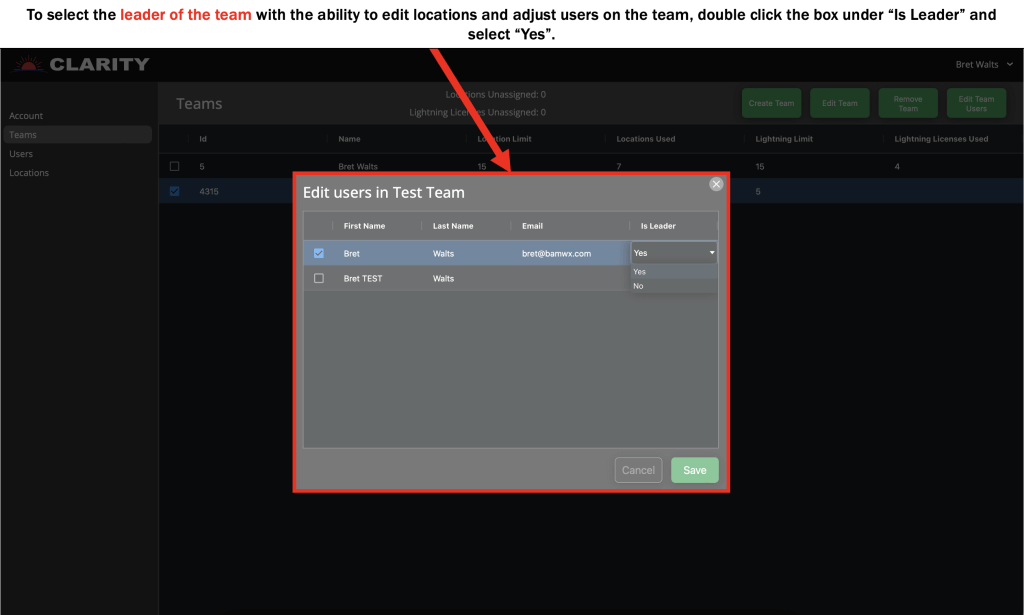Check the Bret TEST Walts row checkbox

tap(319, 278)
